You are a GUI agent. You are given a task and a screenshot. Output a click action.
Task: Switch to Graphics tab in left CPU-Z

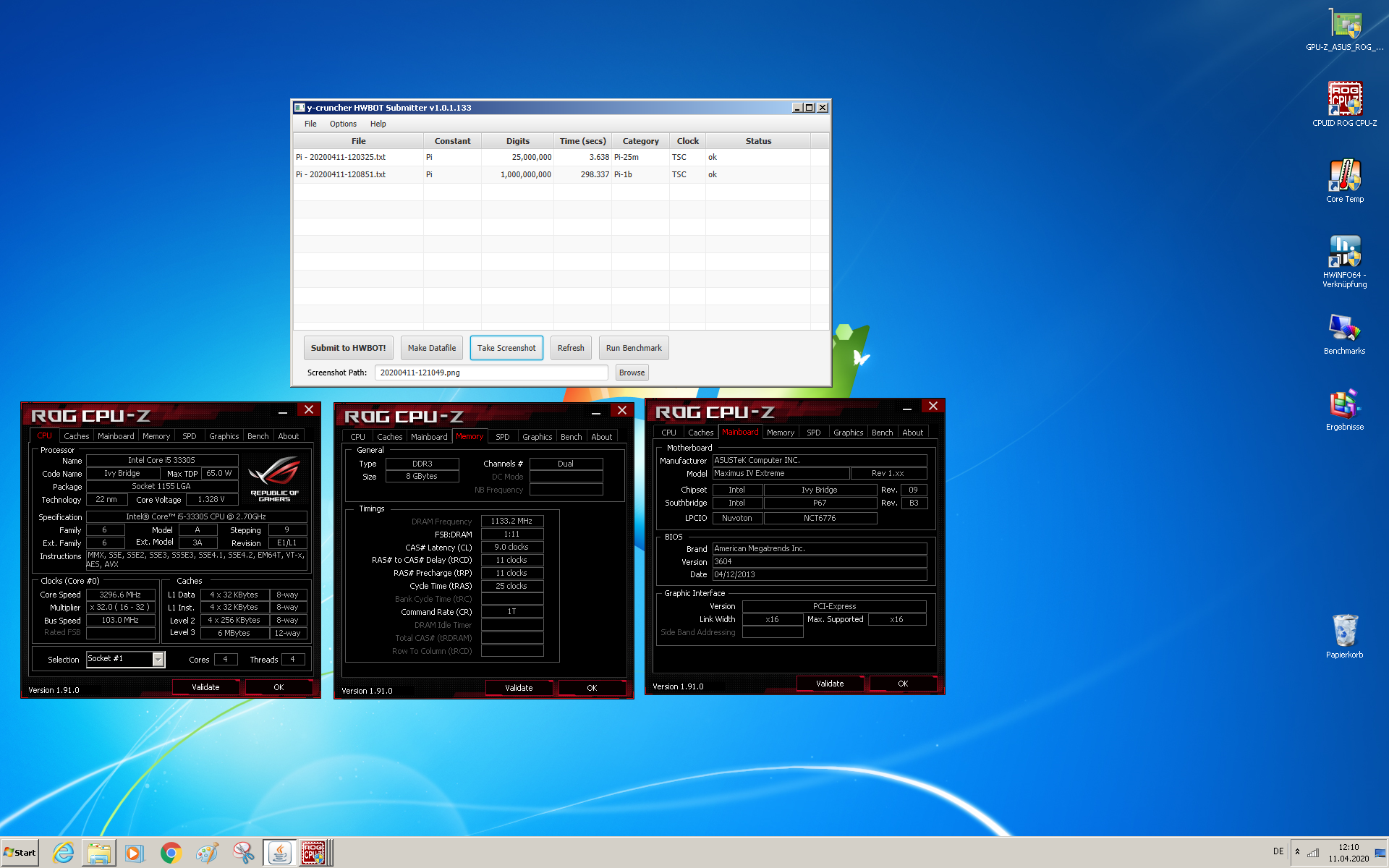224,436
